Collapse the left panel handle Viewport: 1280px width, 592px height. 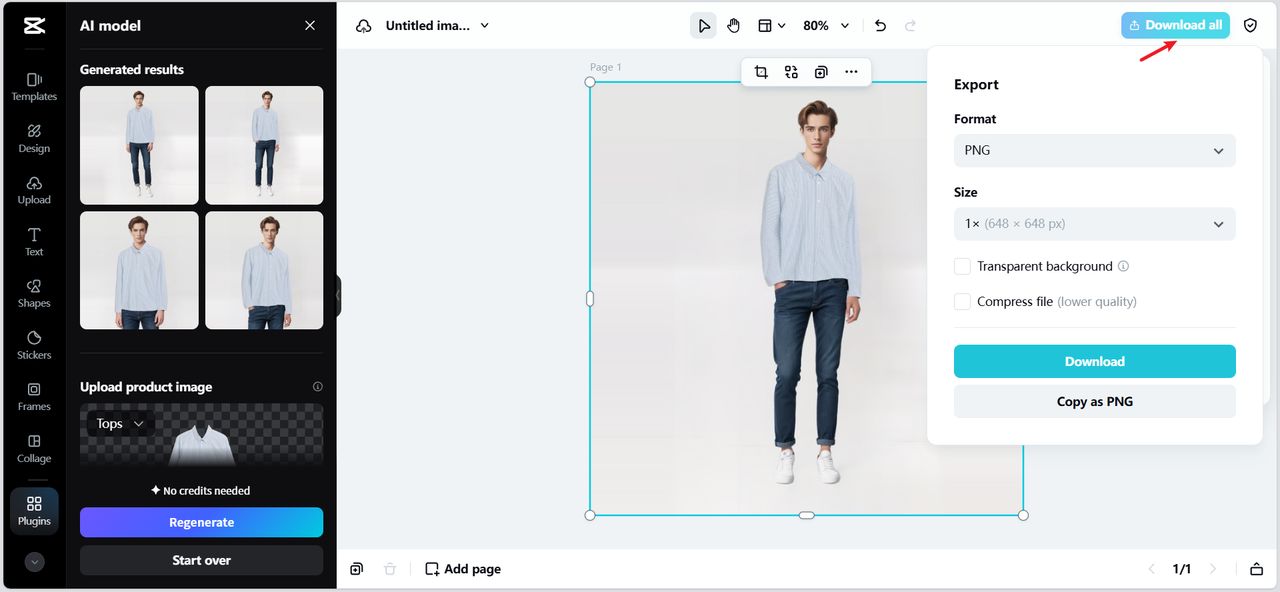[338, 296]
